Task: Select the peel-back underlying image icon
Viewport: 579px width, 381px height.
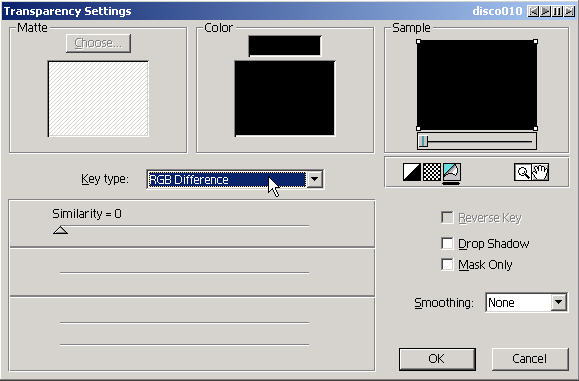Action: click(452, 172)
